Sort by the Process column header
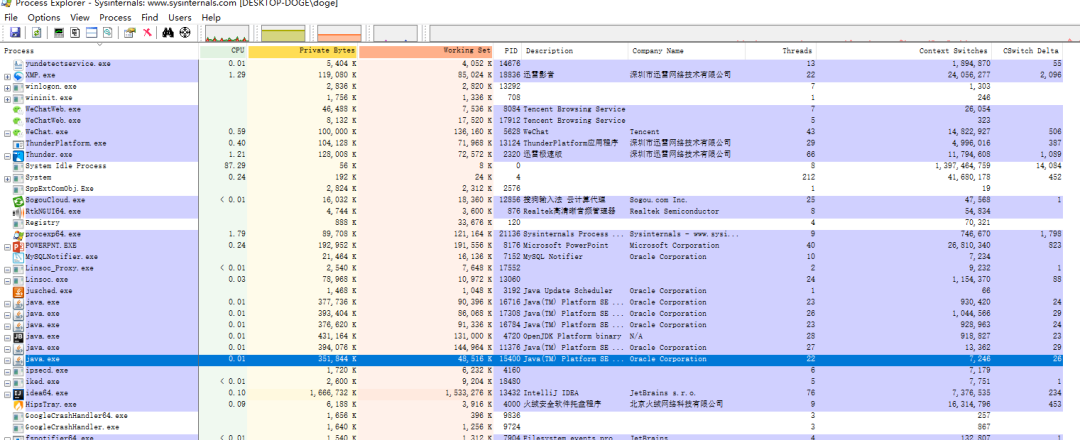Screen dimensions: 1080x440 click(101, 51)
